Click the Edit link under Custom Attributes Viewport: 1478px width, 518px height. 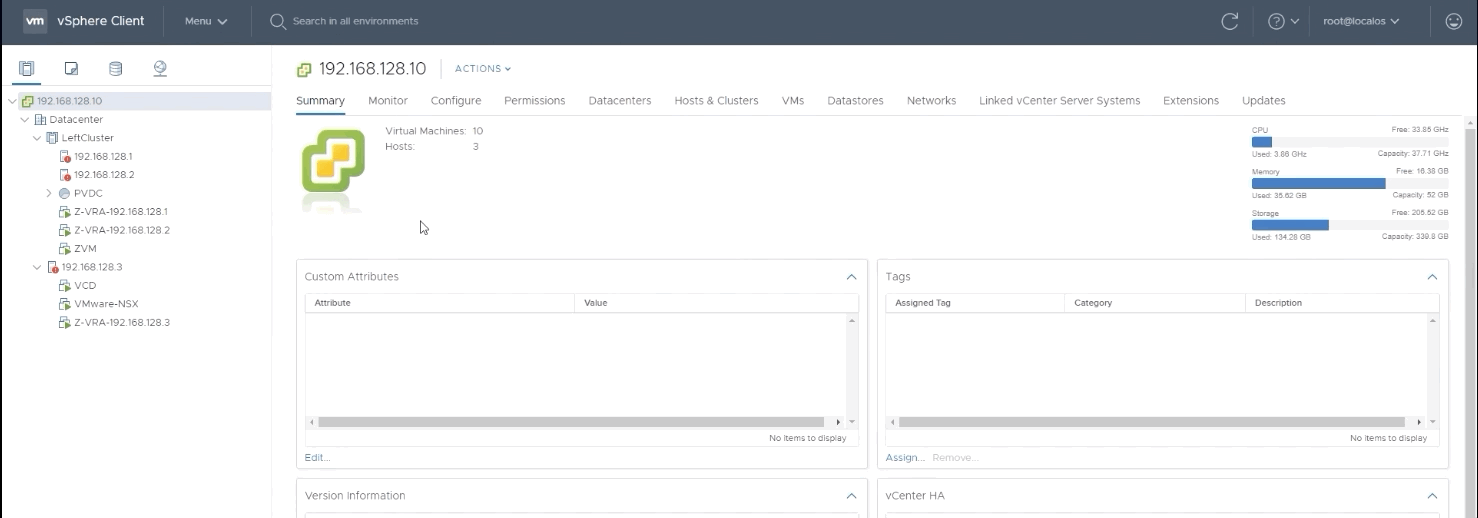pyautogui.click(x=317, y=457)
